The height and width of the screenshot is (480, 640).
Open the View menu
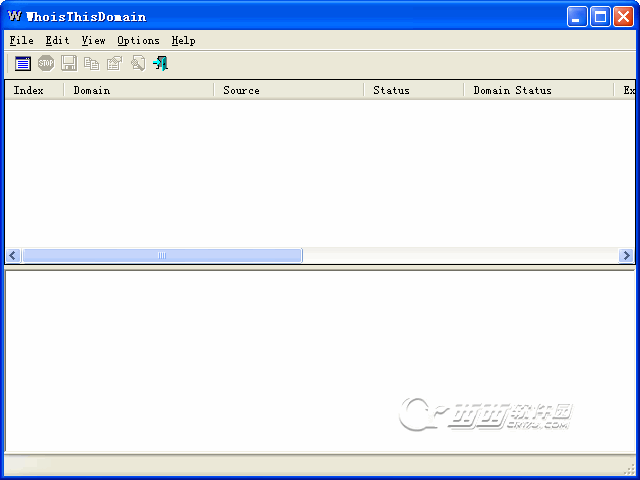[x=93, y=40]
